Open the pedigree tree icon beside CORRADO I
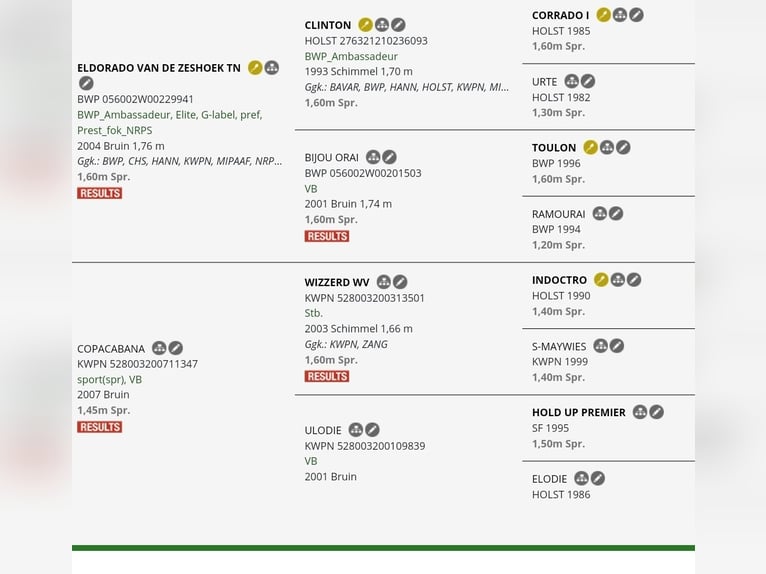Image resolution: width=766 pixels, height=574 pixels. [620, 15]
